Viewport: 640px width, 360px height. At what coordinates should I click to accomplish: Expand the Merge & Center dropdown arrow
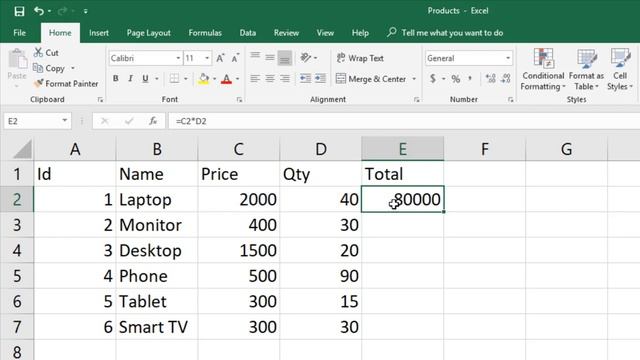[x=414, y=79]
